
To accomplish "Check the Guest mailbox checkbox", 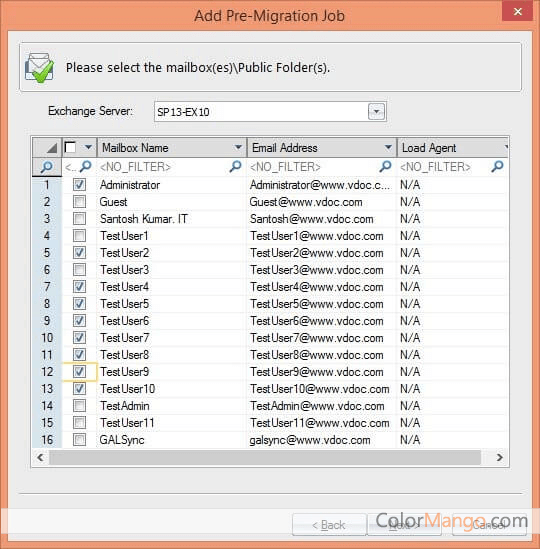I will (x=79, y=202).
